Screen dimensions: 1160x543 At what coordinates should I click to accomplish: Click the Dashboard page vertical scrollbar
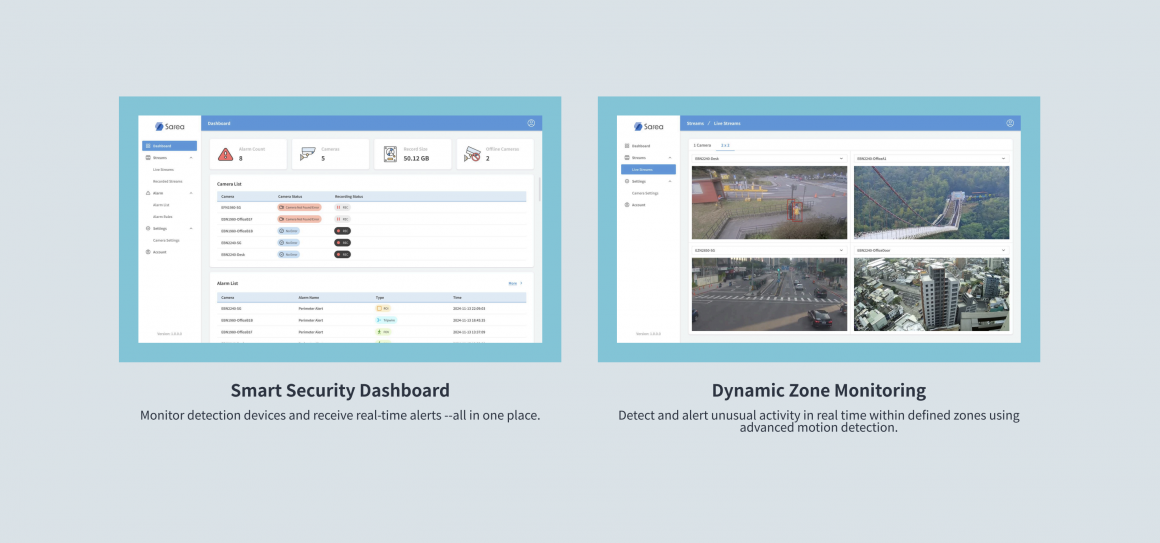point(539,189)
